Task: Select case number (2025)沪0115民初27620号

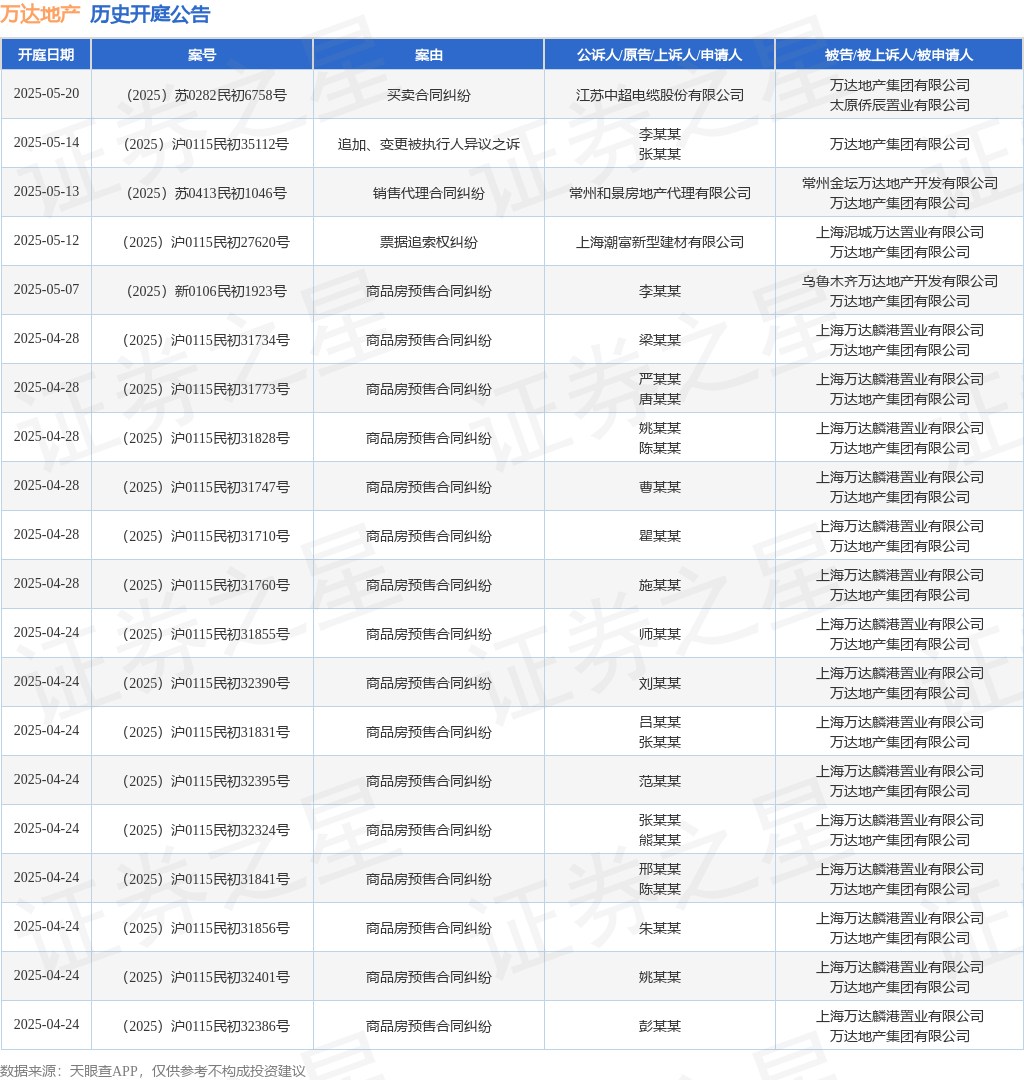Action: point(206,242)
